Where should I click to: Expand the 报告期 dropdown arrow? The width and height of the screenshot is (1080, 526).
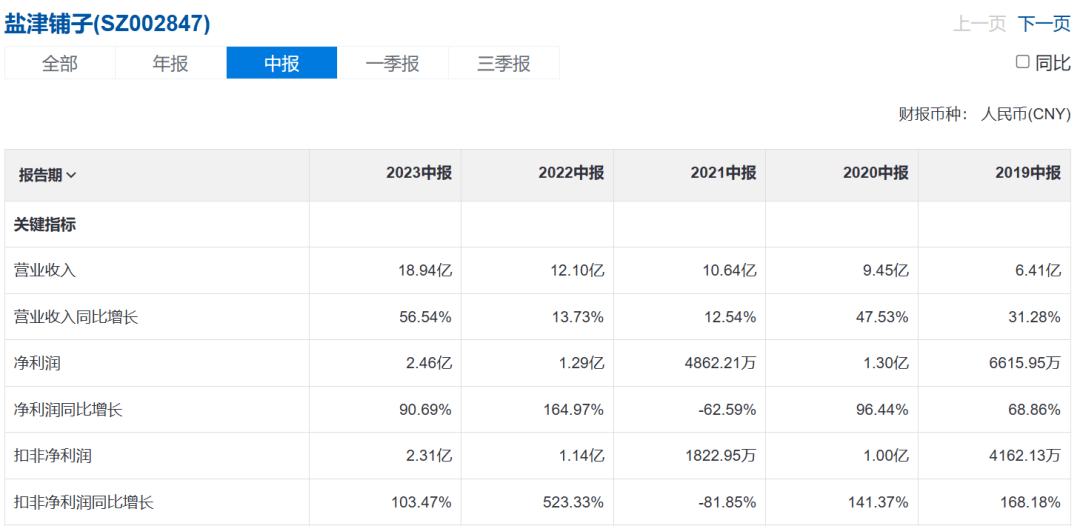pyautogui.click(x=71, y=176)
